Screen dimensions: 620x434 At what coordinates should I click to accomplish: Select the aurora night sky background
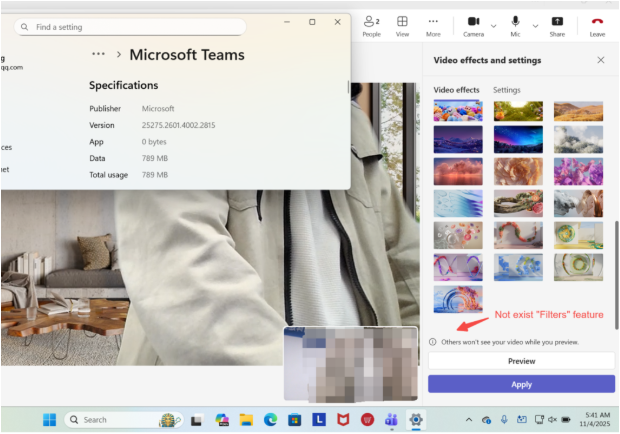(518, 139)
